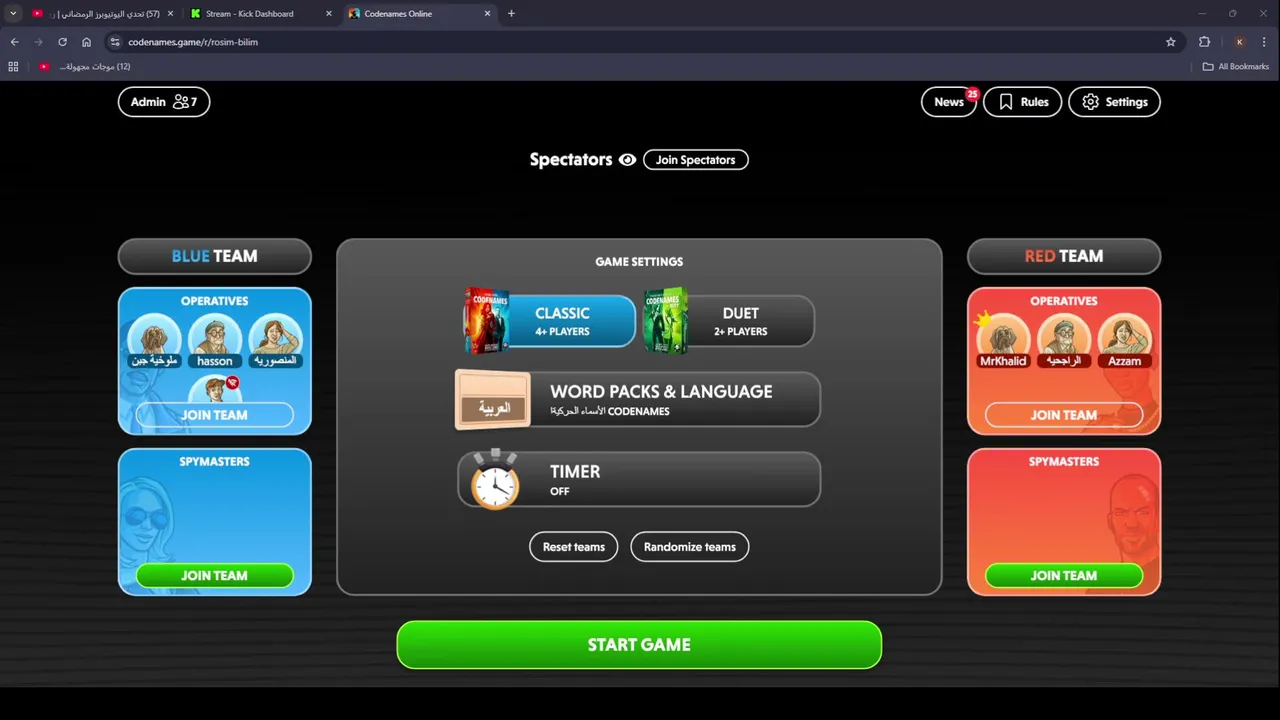The width and height of the screenshot is (1280, 720).
Task: Click Join Spectators button
Action: click(695, 160)
